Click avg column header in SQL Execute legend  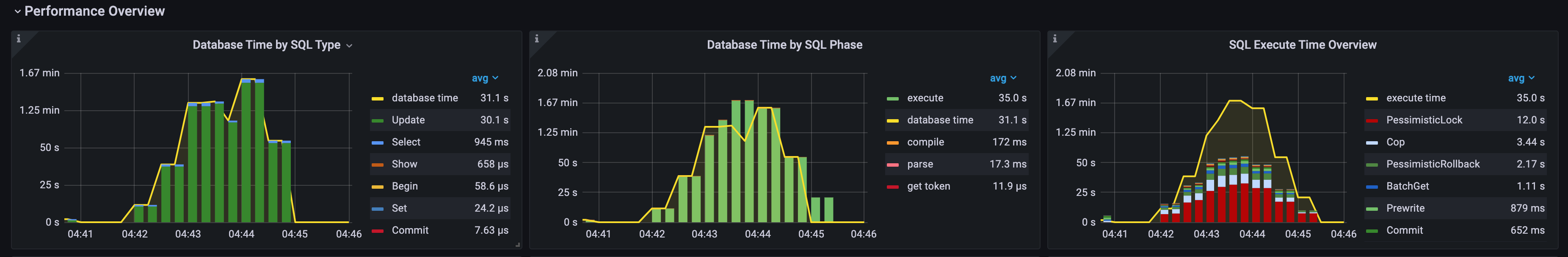(x=1521, y=78)
